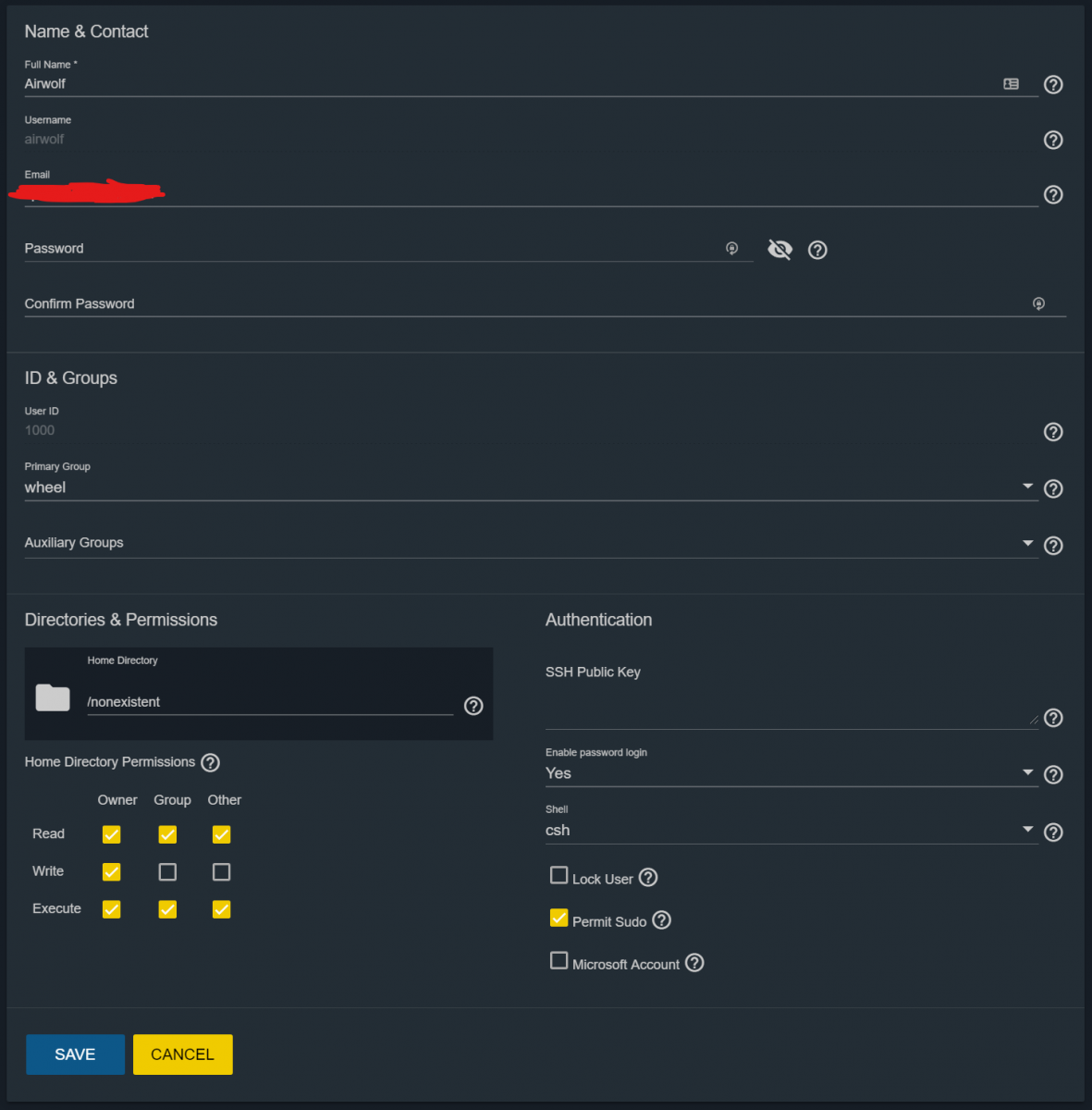Uncheck Other Execute permission

(221, 909)
